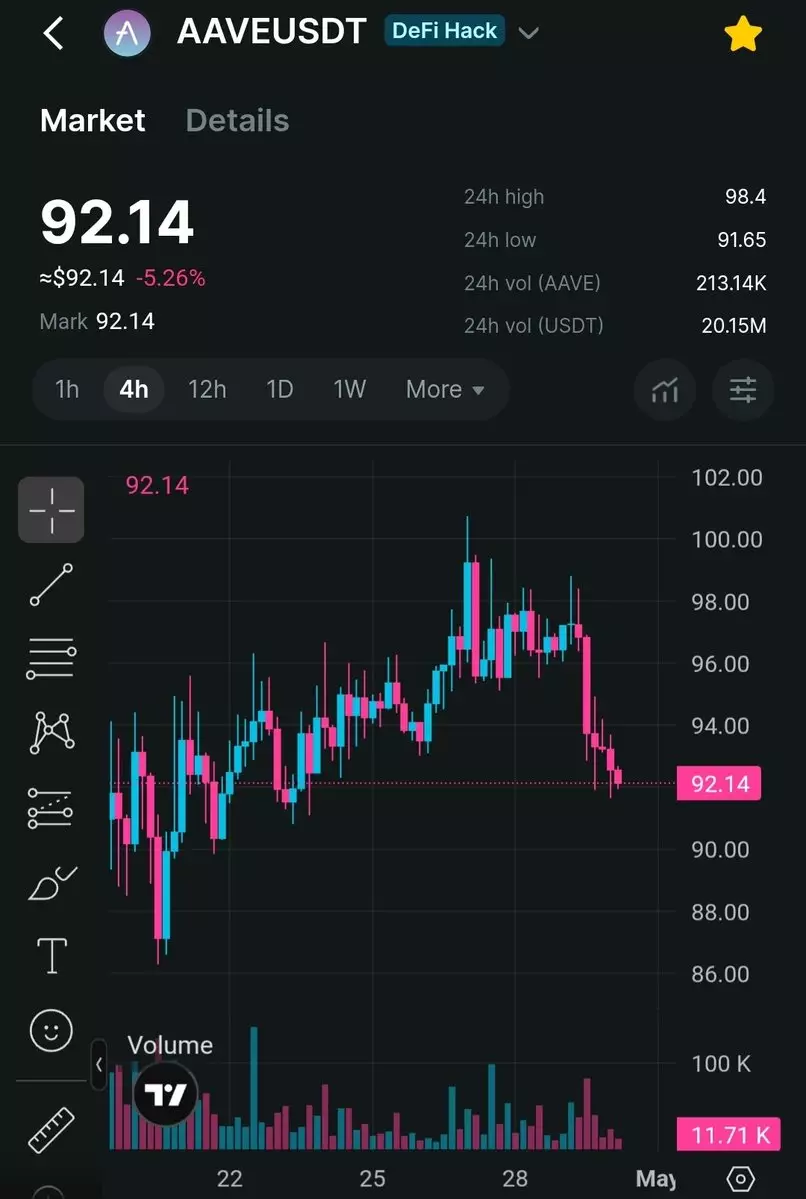The width and height of the screenshot is (806, 1199).
Task: Select the trend line drawing tool
Action: (x=51, y=584)
